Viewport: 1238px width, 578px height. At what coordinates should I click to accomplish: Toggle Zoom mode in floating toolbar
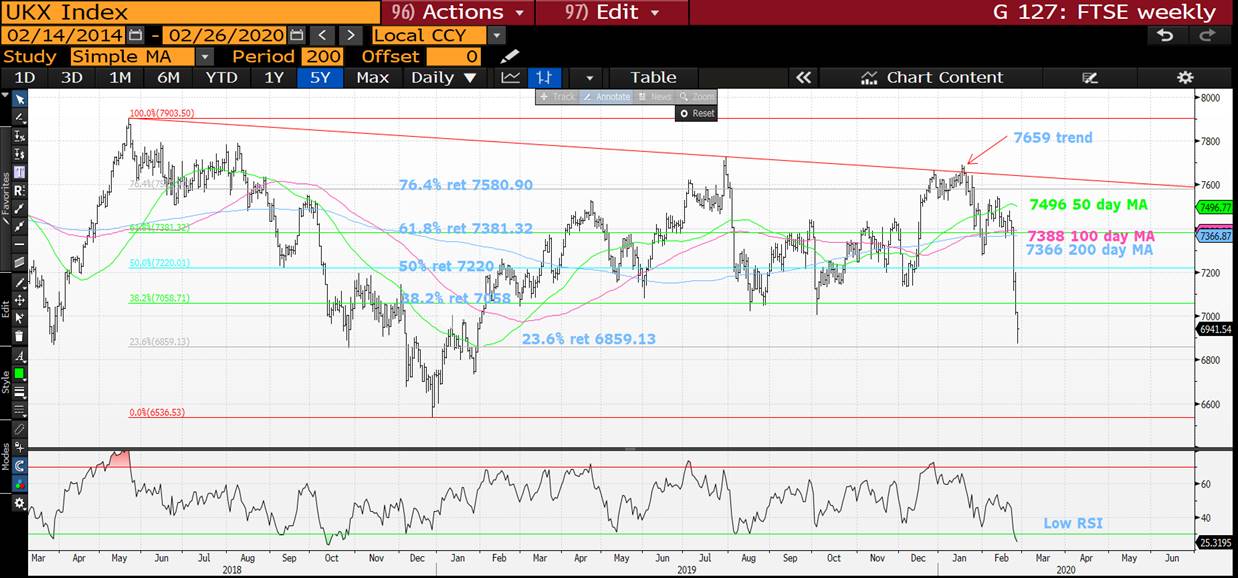[697, 97]
